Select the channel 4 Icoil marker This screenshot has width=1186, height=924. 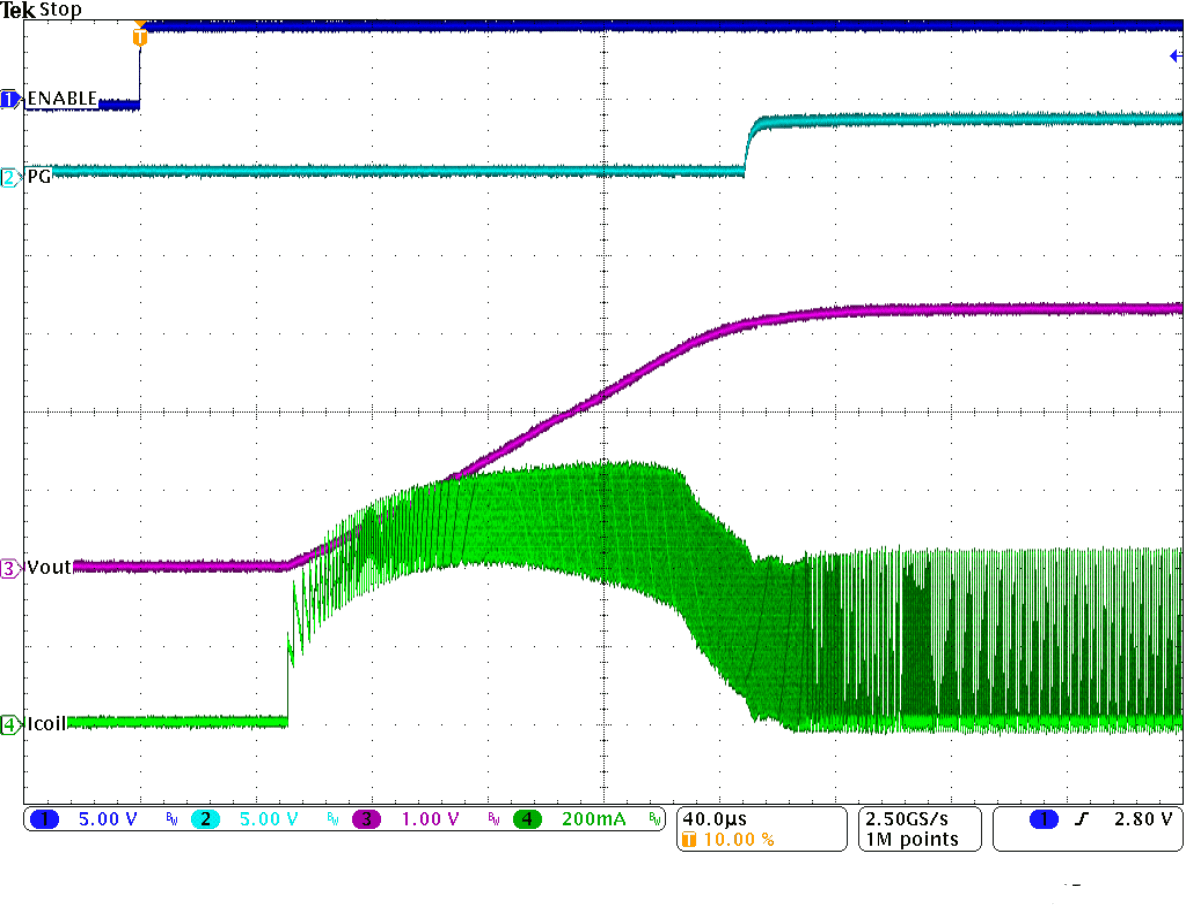click(x=8, y=724)
